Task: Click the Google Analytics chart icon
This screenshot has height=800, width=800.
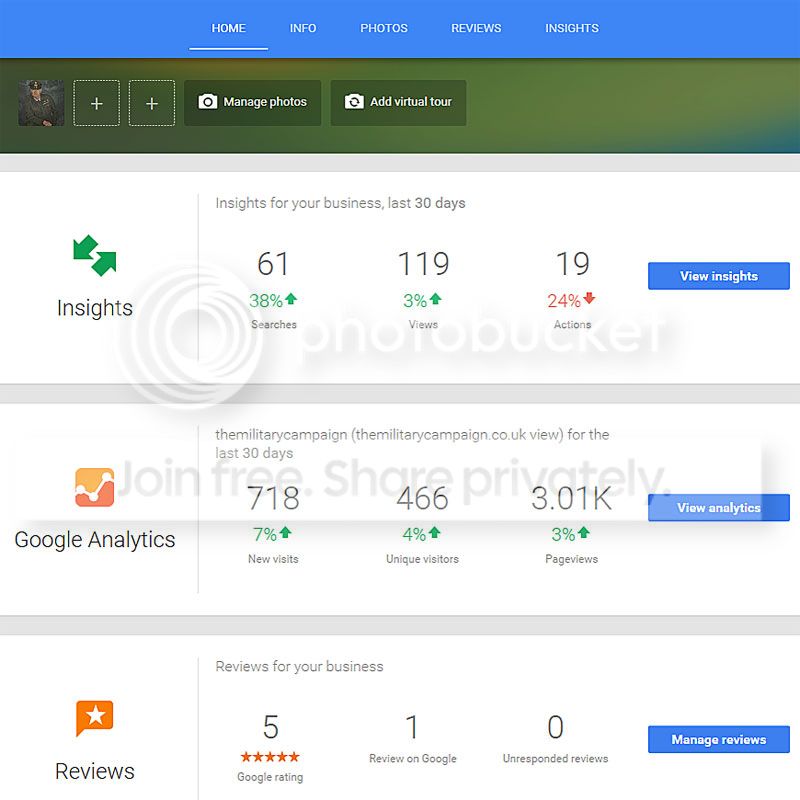Action: (x=94, y=487)
